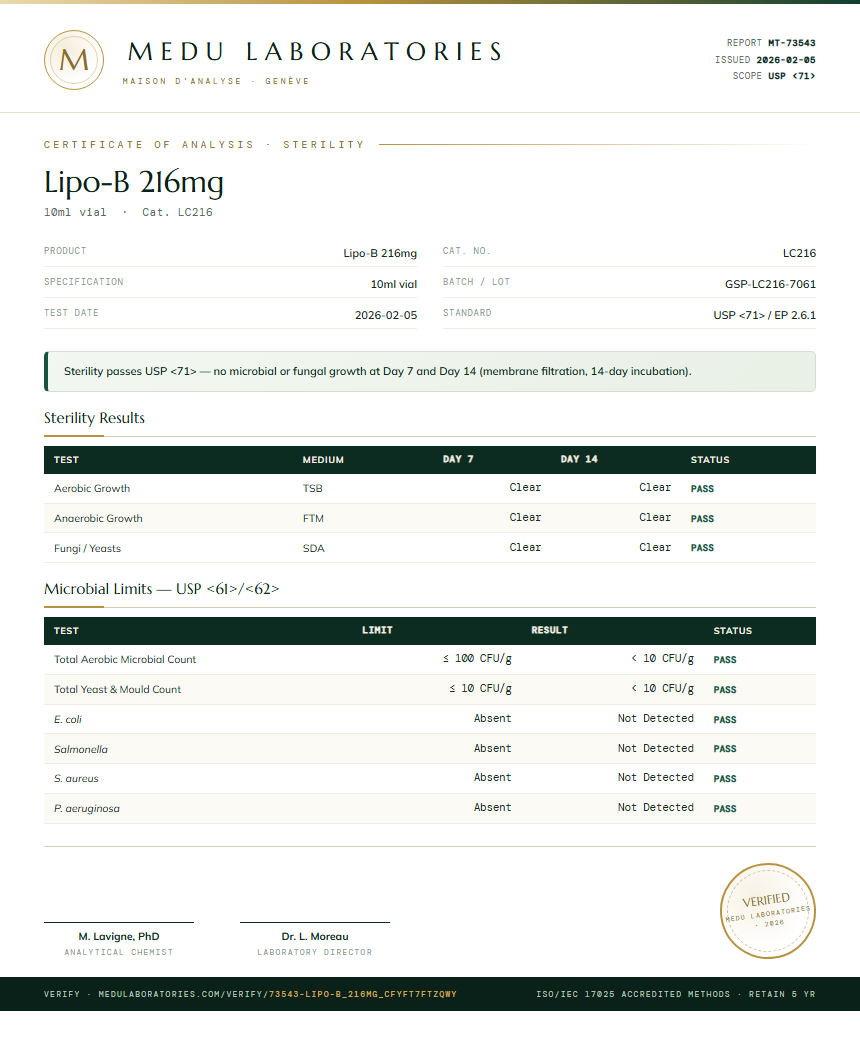The width and height of the screenshot is (860, 1041).
Task: Click the Medu Laboratories M logo
Action: [74, 60]
